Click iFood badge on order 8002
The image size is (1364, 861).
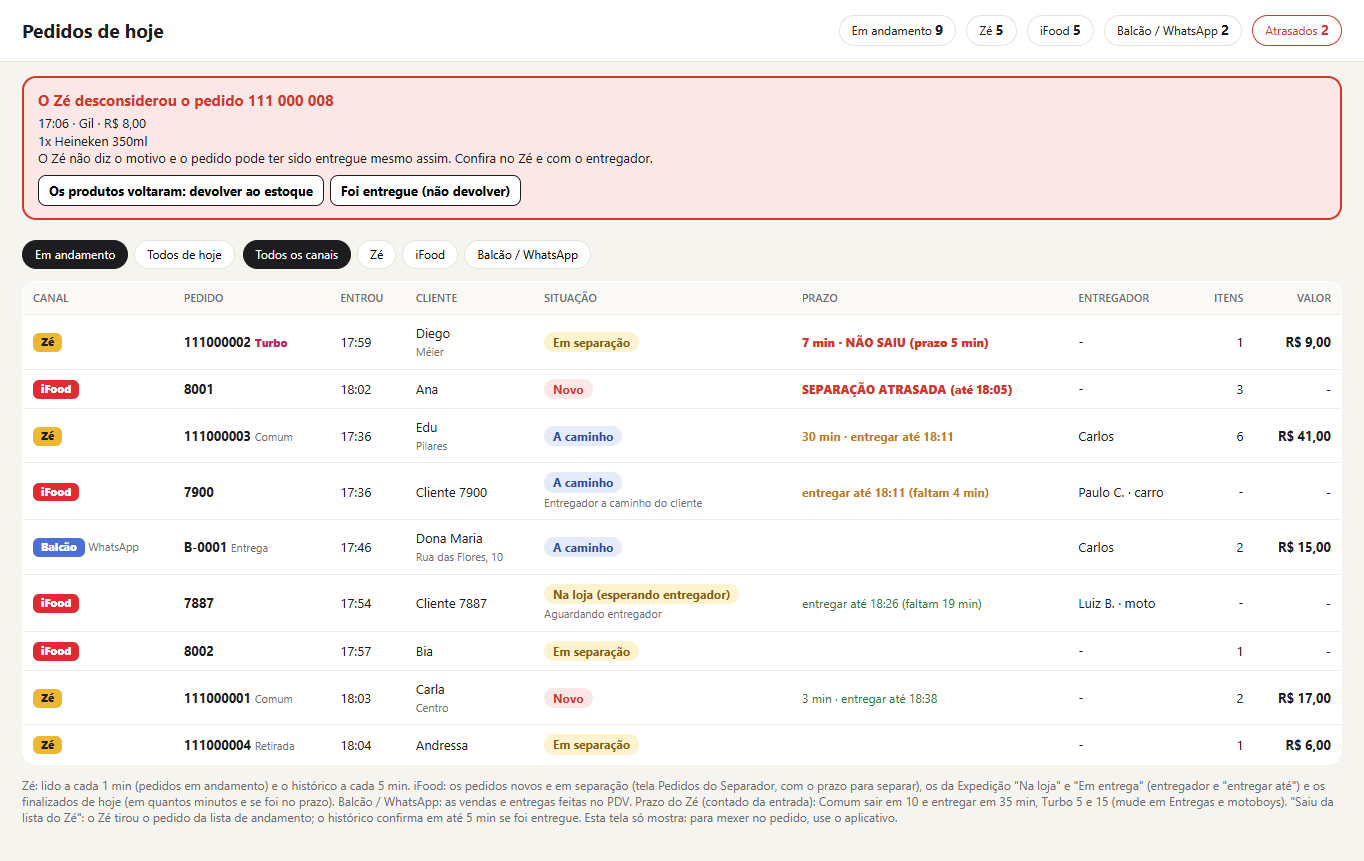coord(56,651)
